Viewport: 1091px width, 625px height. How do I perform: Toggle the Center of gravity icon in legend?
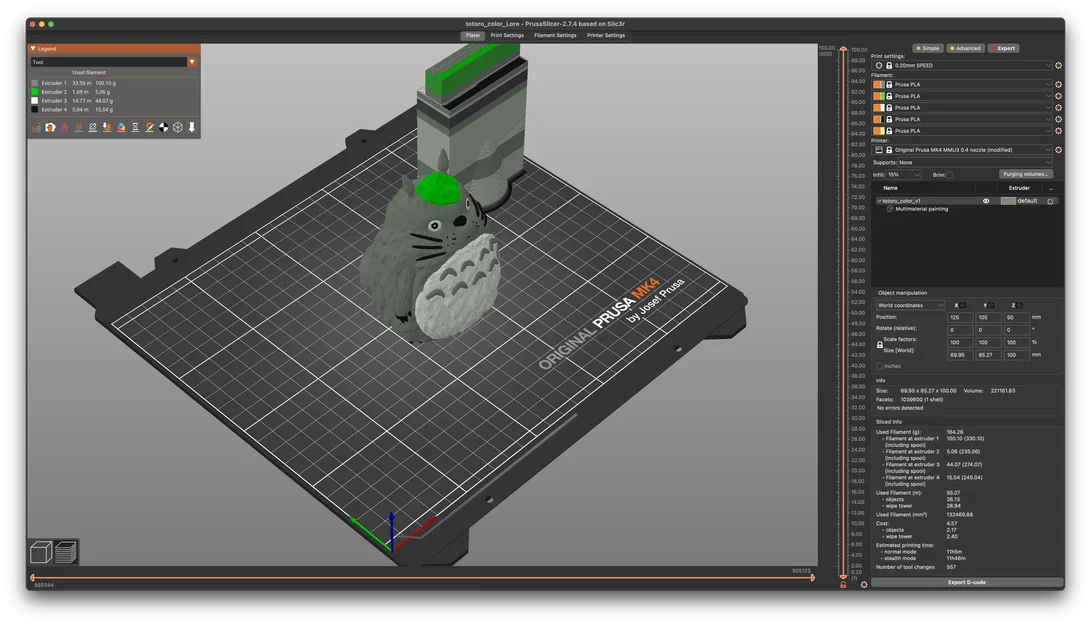(164, 127)
